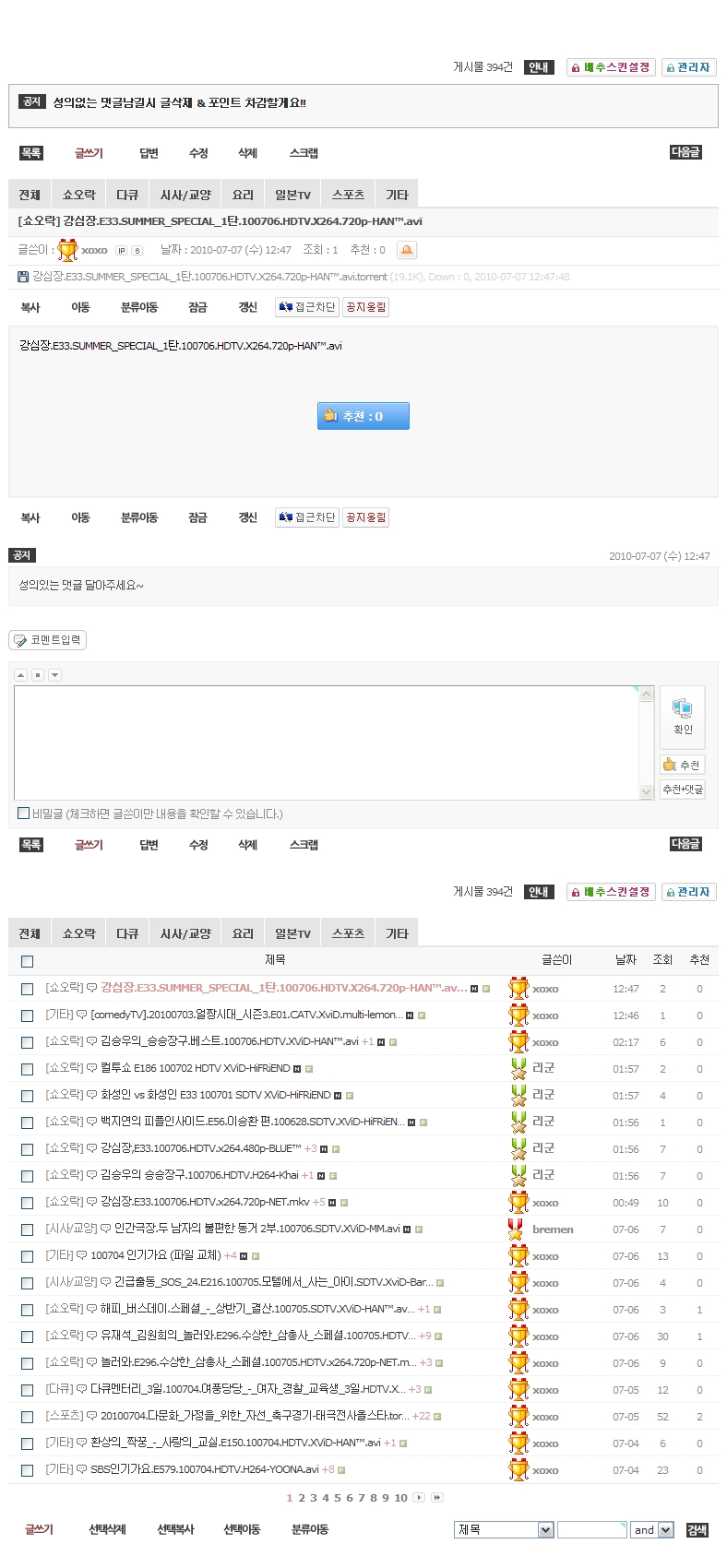Click the S icon next to author xoxo
Screen dimensions: 727x1568
137,250
